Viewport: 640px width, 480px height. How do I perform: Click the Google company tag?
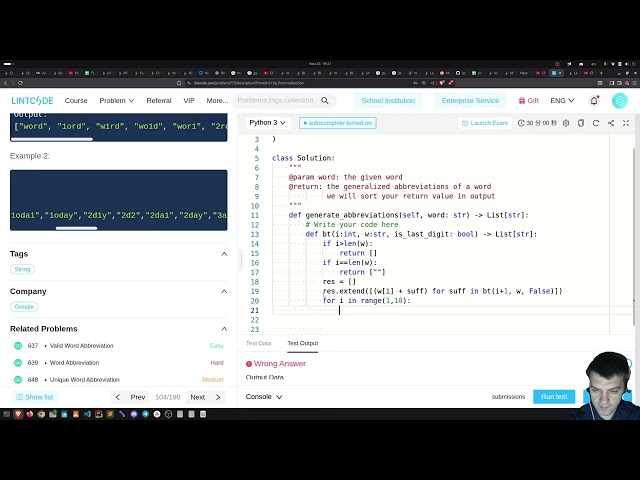[24, 307]
